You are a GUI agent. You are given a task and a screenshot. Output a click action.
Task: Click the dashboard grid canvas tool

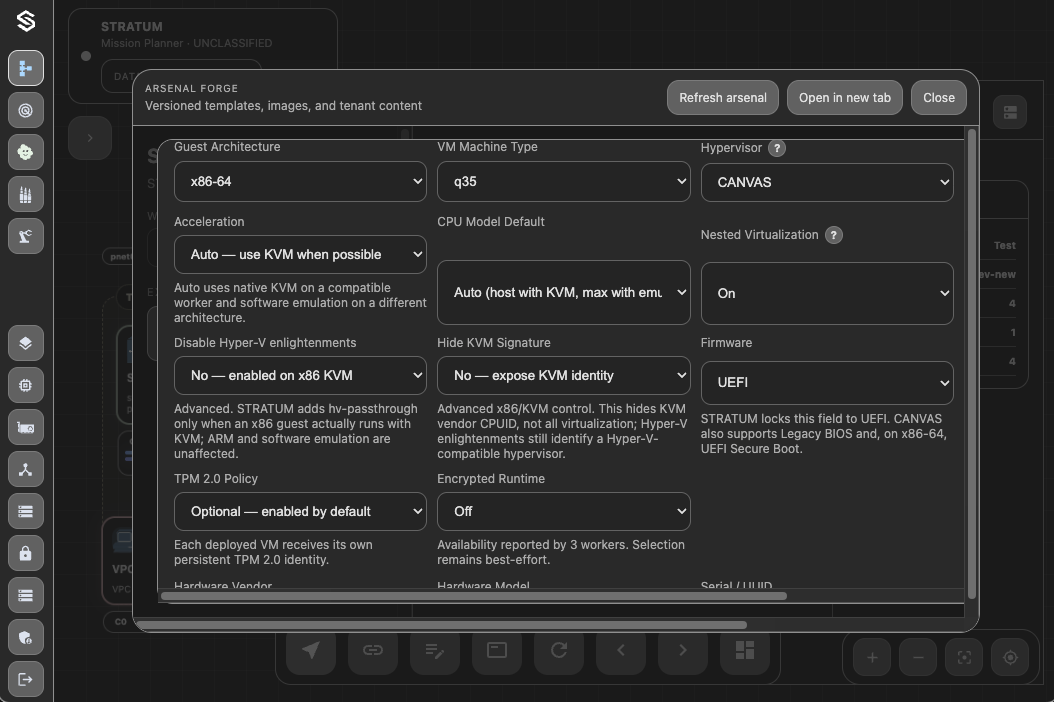pyautogui.click(x=745, y=650)
